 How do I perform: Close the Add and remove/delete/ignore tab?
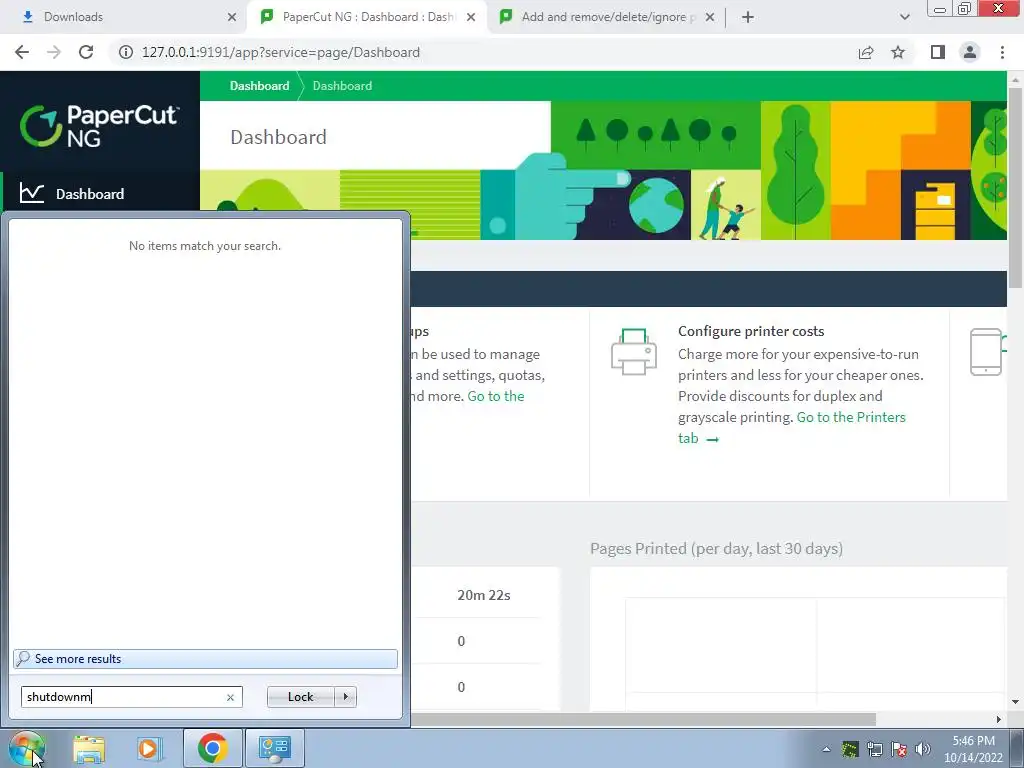click(x=710, y=17)
